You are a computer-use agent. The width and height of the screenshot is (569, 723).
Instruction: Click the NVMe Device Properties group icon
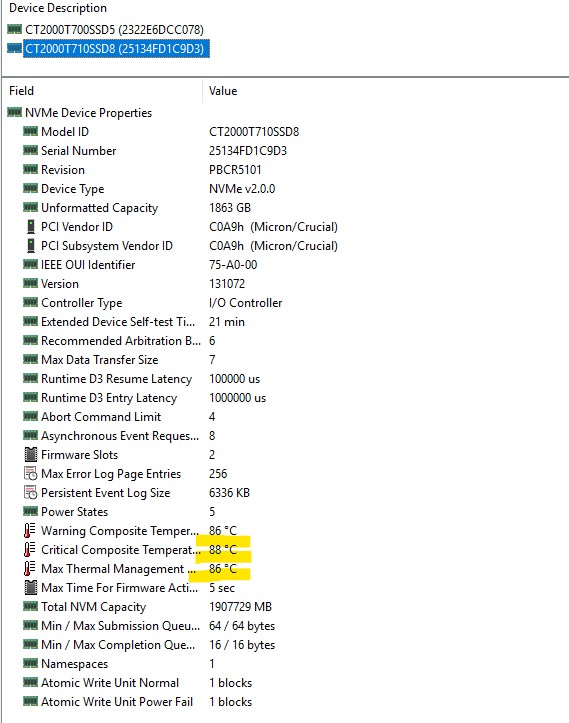point(14,113)
